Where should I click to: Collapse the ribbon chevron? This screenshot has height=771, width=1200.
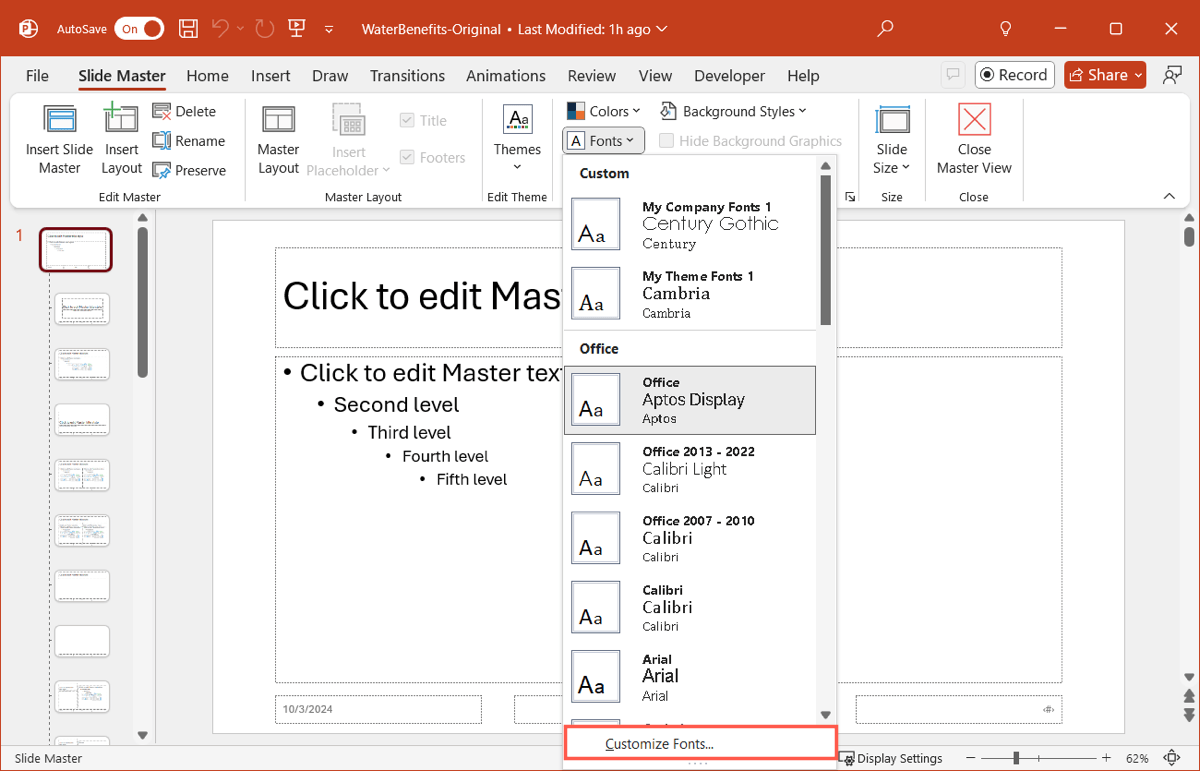tap(1169, 197)
